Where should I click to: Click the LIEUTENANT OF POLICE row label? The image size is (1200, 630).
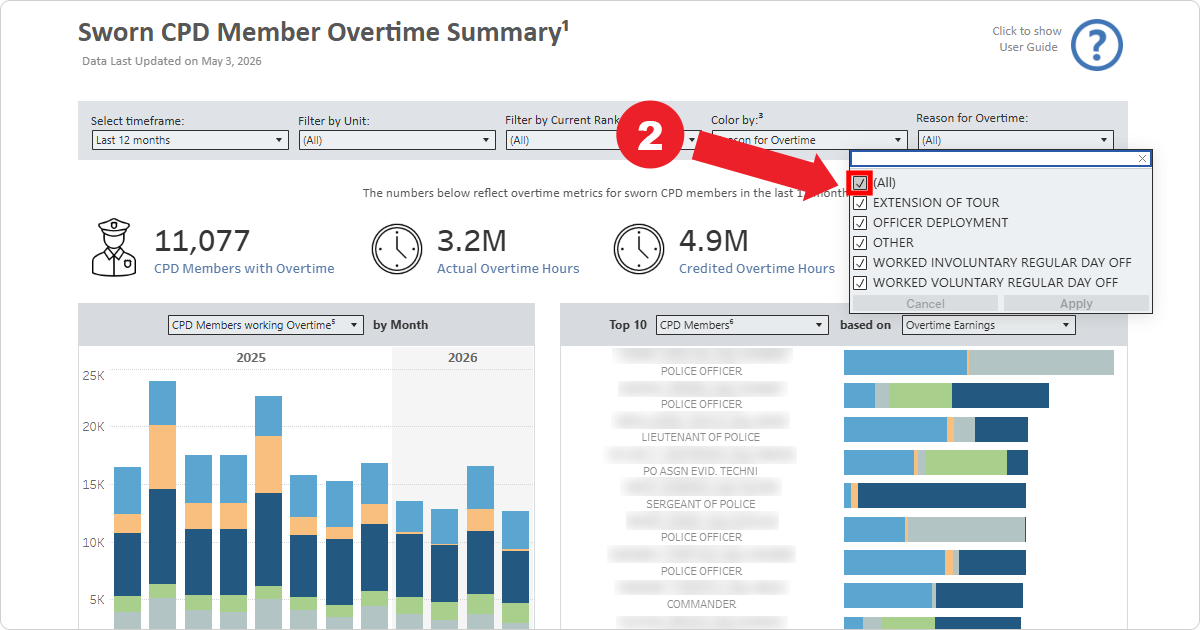click(x=701, y=437)
